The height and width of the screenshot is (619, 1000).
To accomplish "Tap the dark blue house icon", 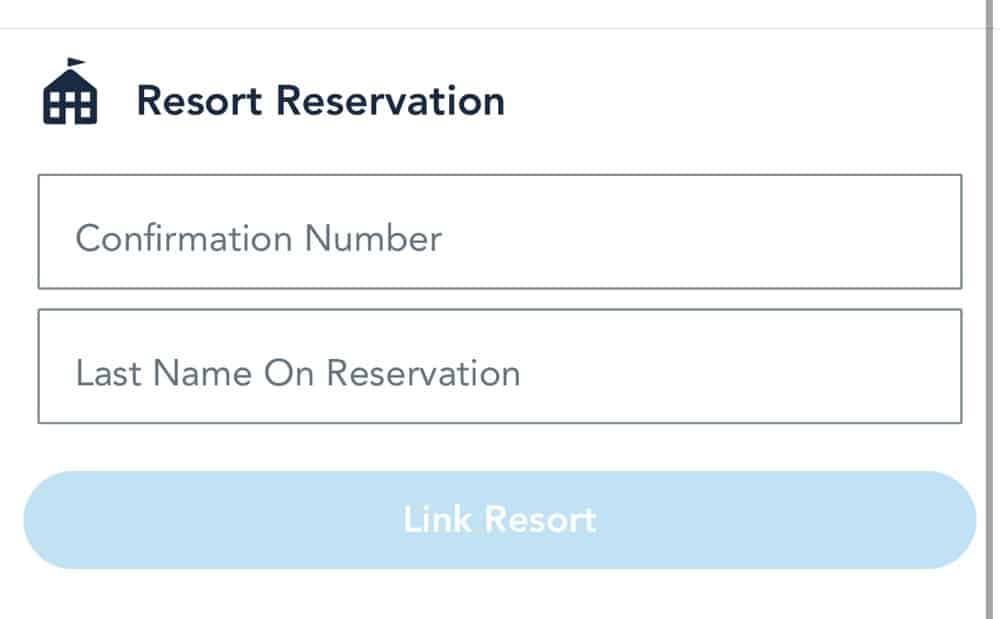I will pyautogui.click(x=70, y=91).
